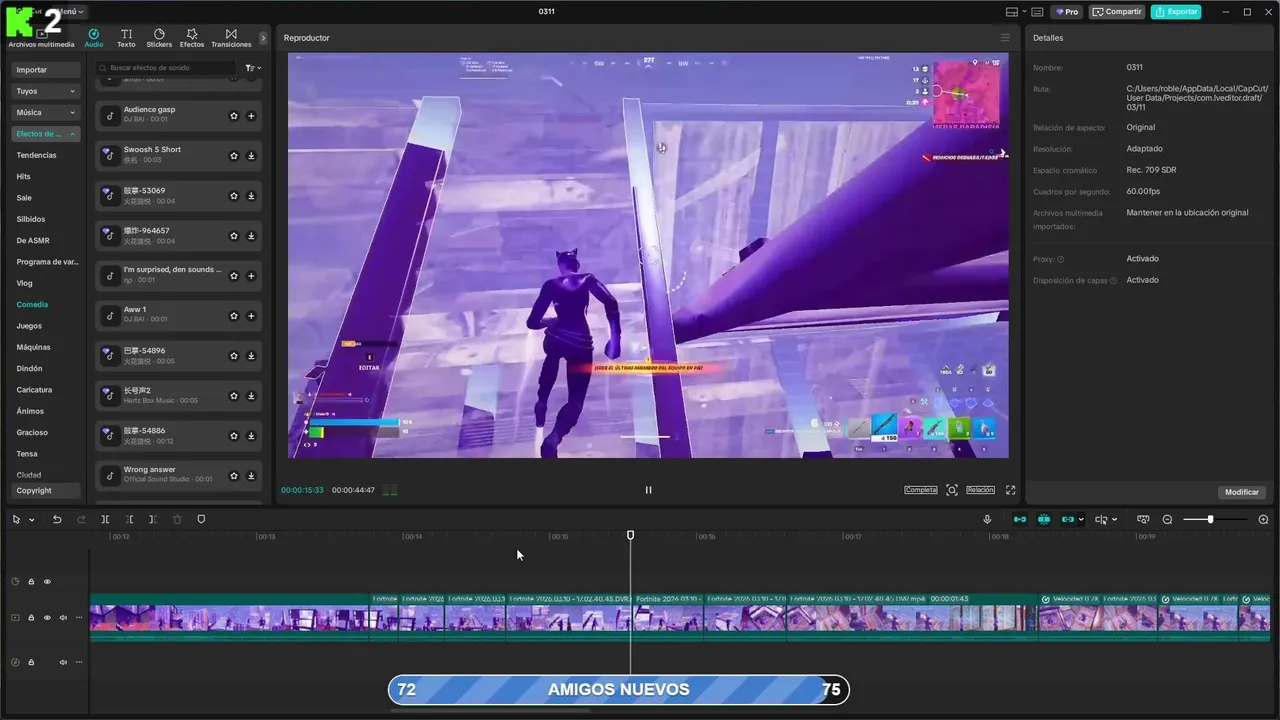1280x720 pixels.
Task: Collapse the Efectos de sonido section
Action: 46,134
